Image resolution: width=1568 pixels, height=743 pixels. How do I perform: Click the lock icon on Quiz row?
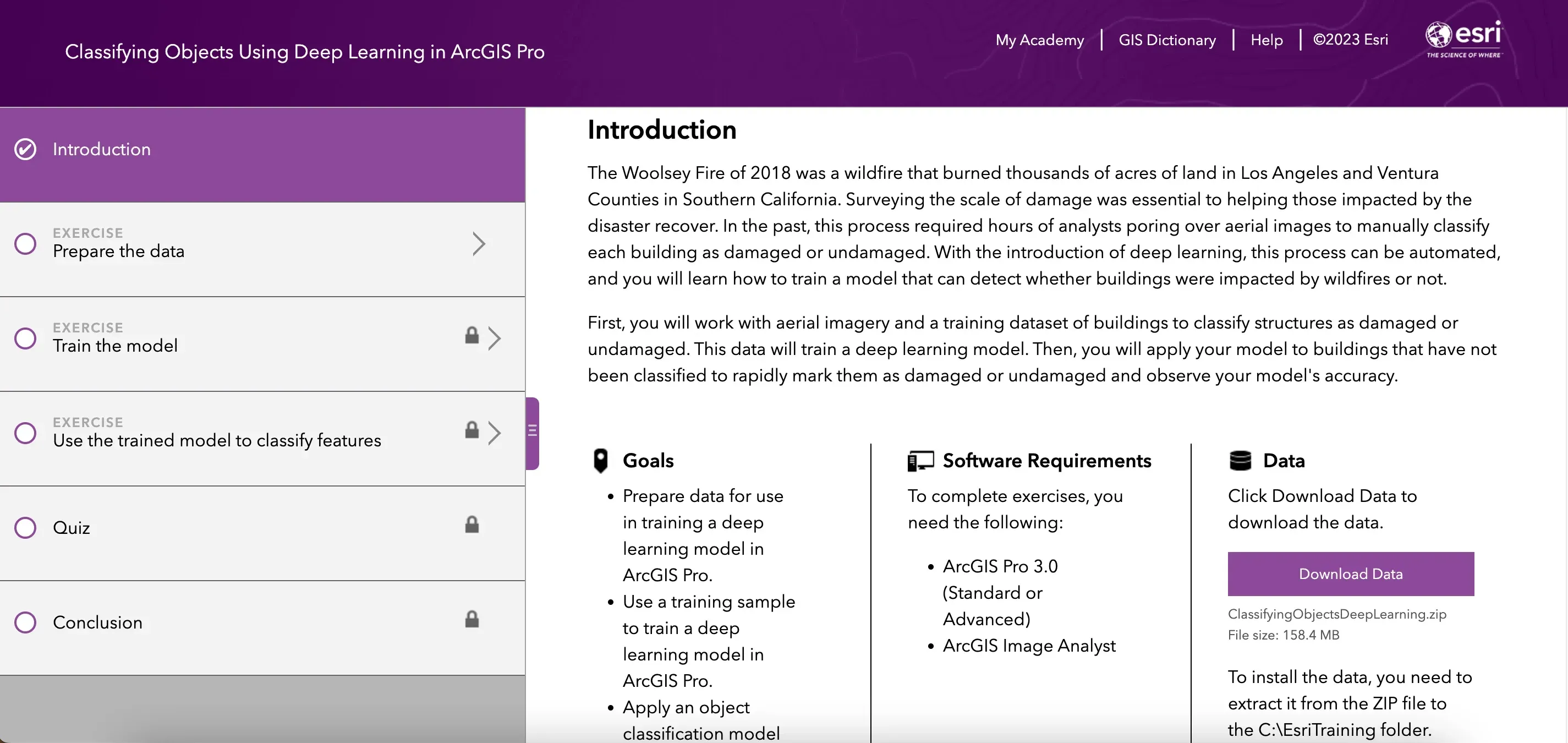(x=472, y=525)
